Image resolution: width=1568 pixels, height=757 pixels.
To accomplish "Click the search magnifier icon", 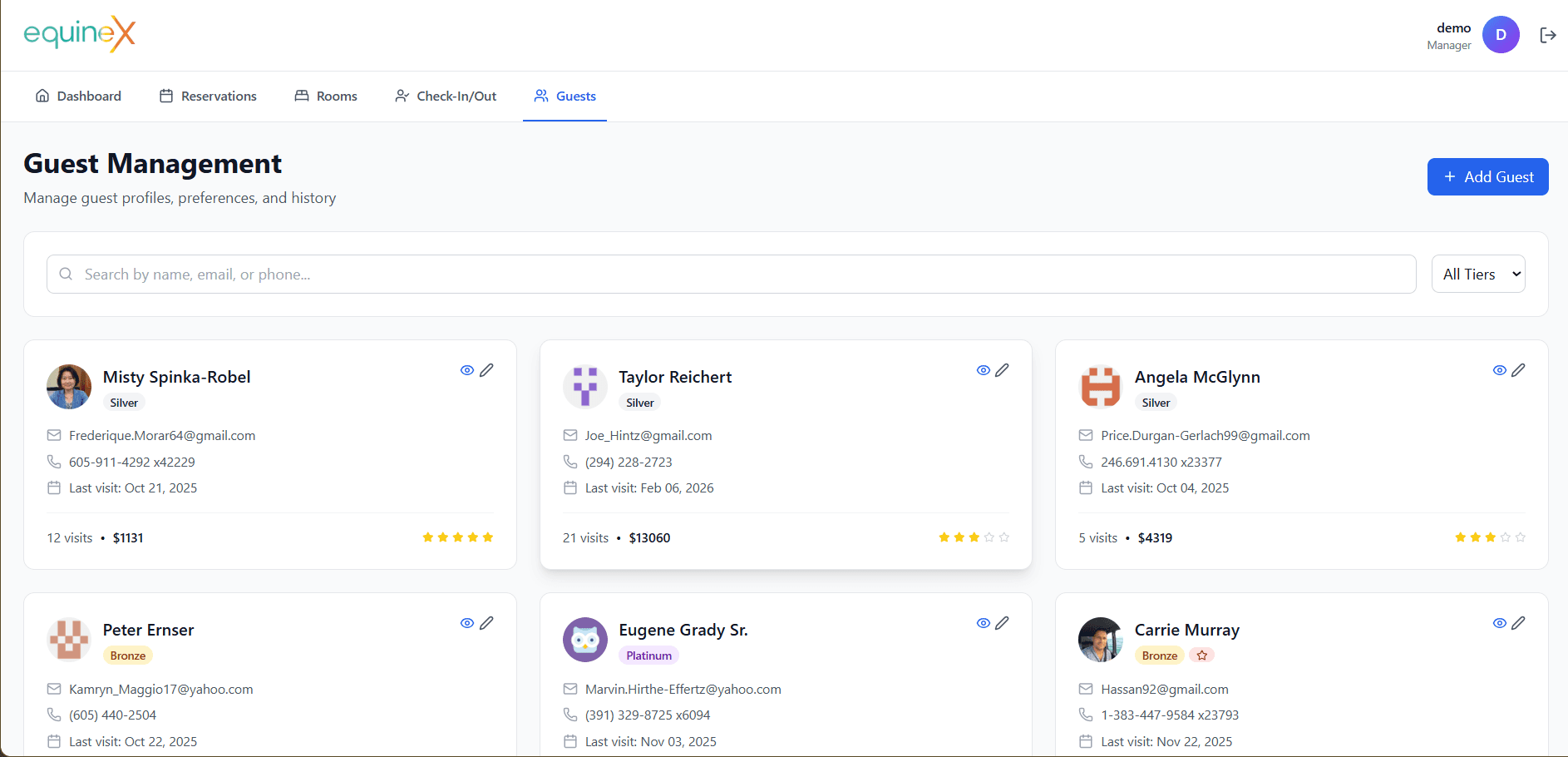I will (x=66, y=275).
